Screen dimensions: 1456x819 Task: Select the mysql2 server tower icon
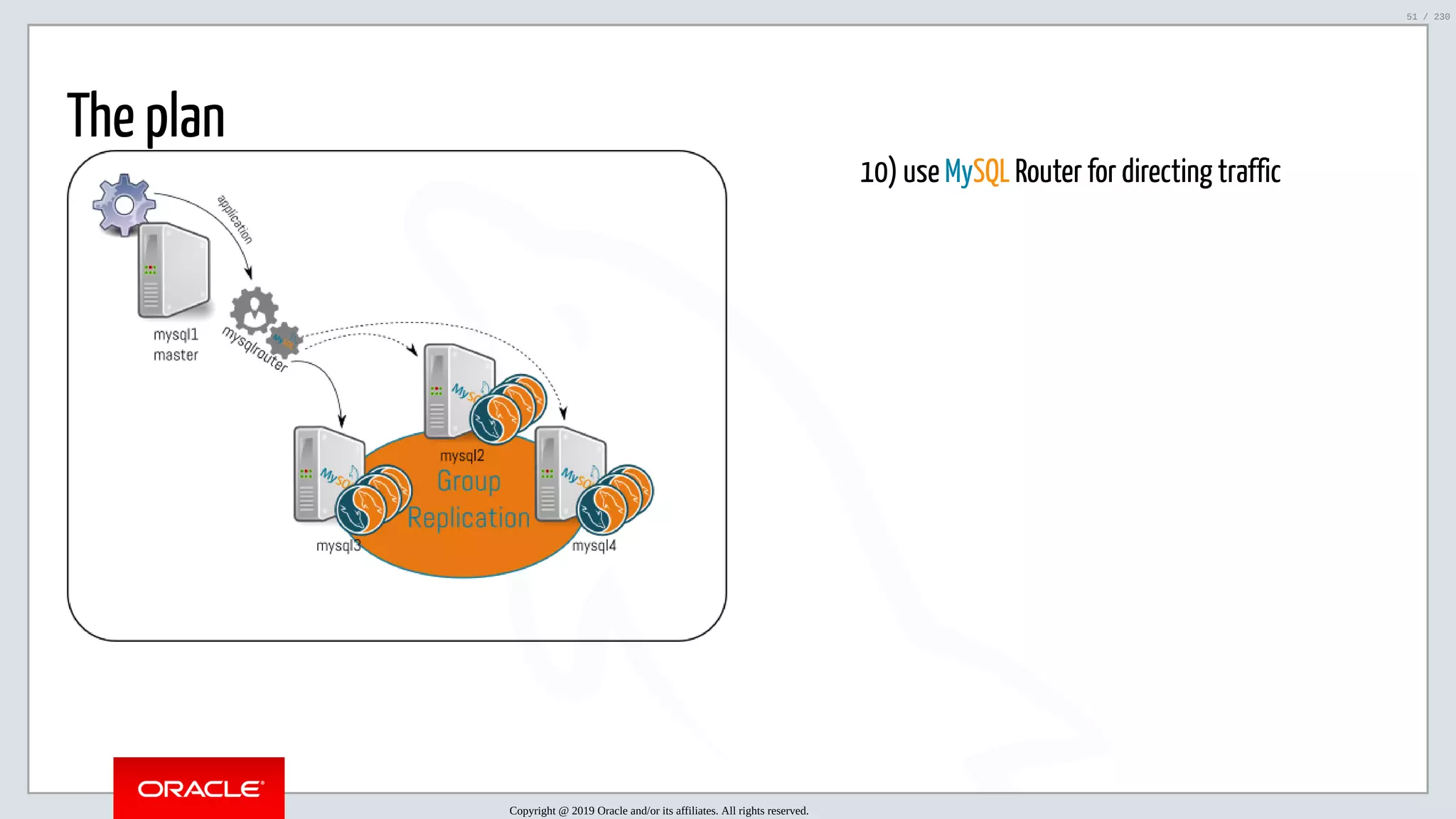coord(459,390)
